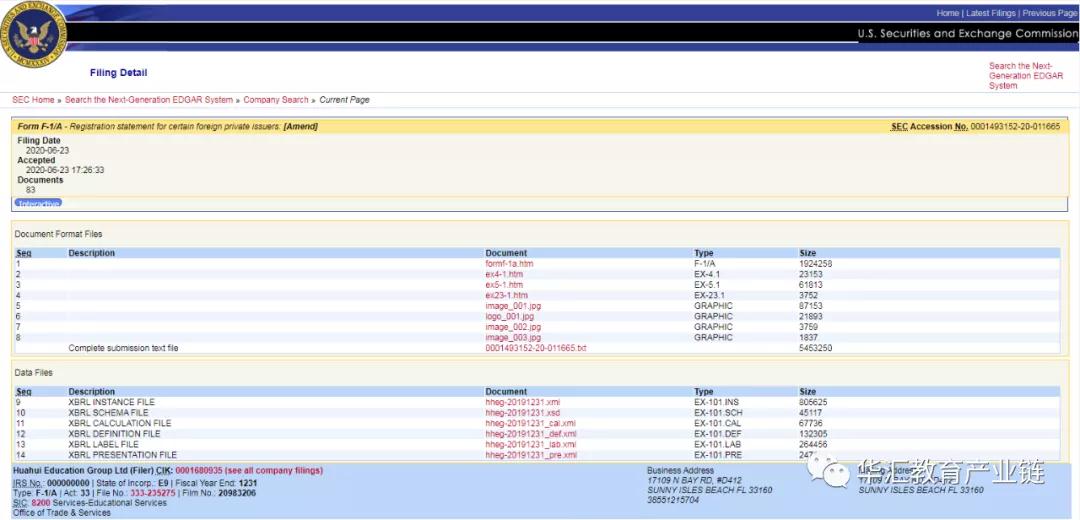
Task: Click Huahui Education Group Ltd (Filer) name
Action: point(83,470)
